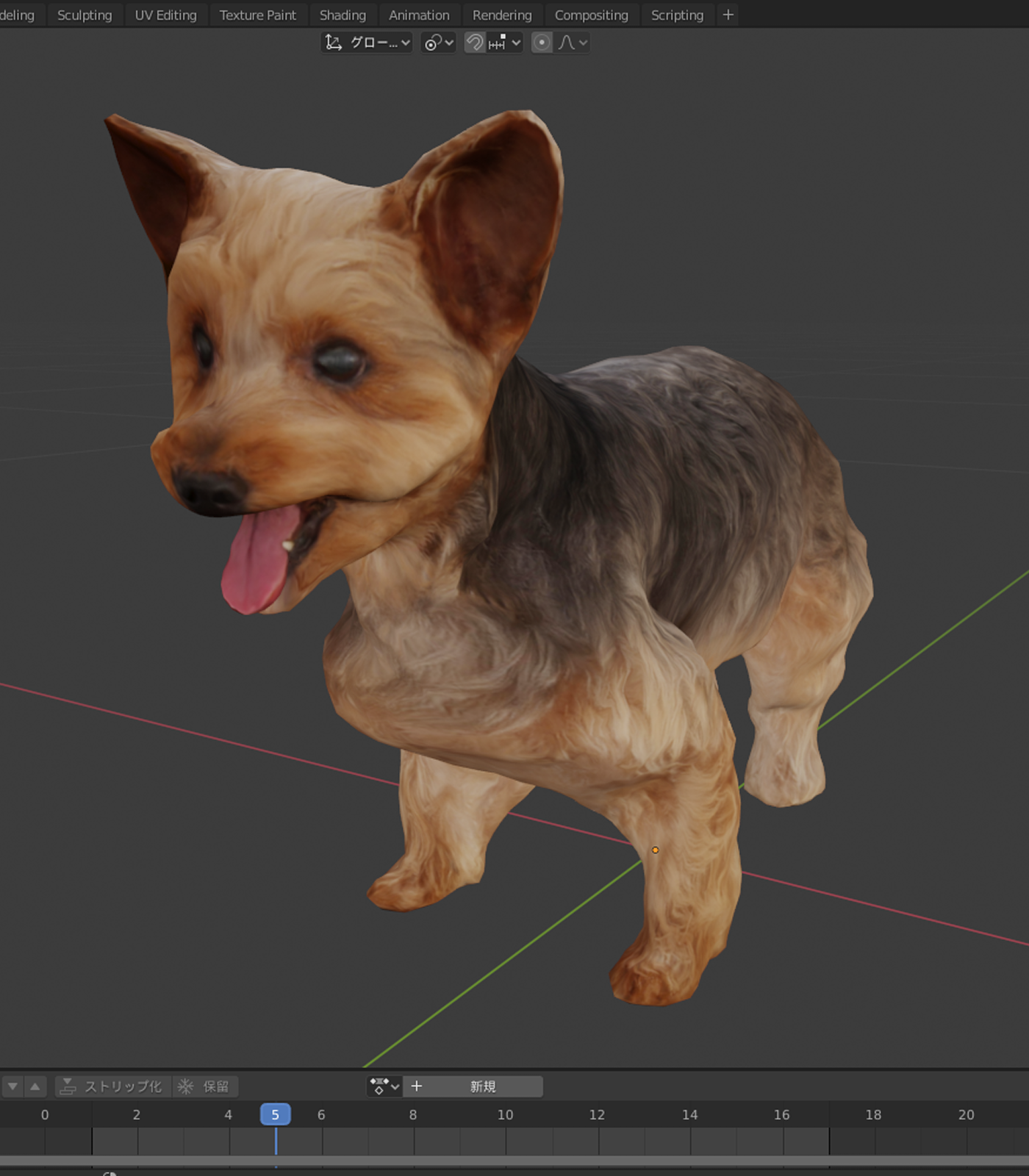Screen dimensions: 1029x1176
Task: Click the 新規 new action button
Action: (x=473, y=1086)
